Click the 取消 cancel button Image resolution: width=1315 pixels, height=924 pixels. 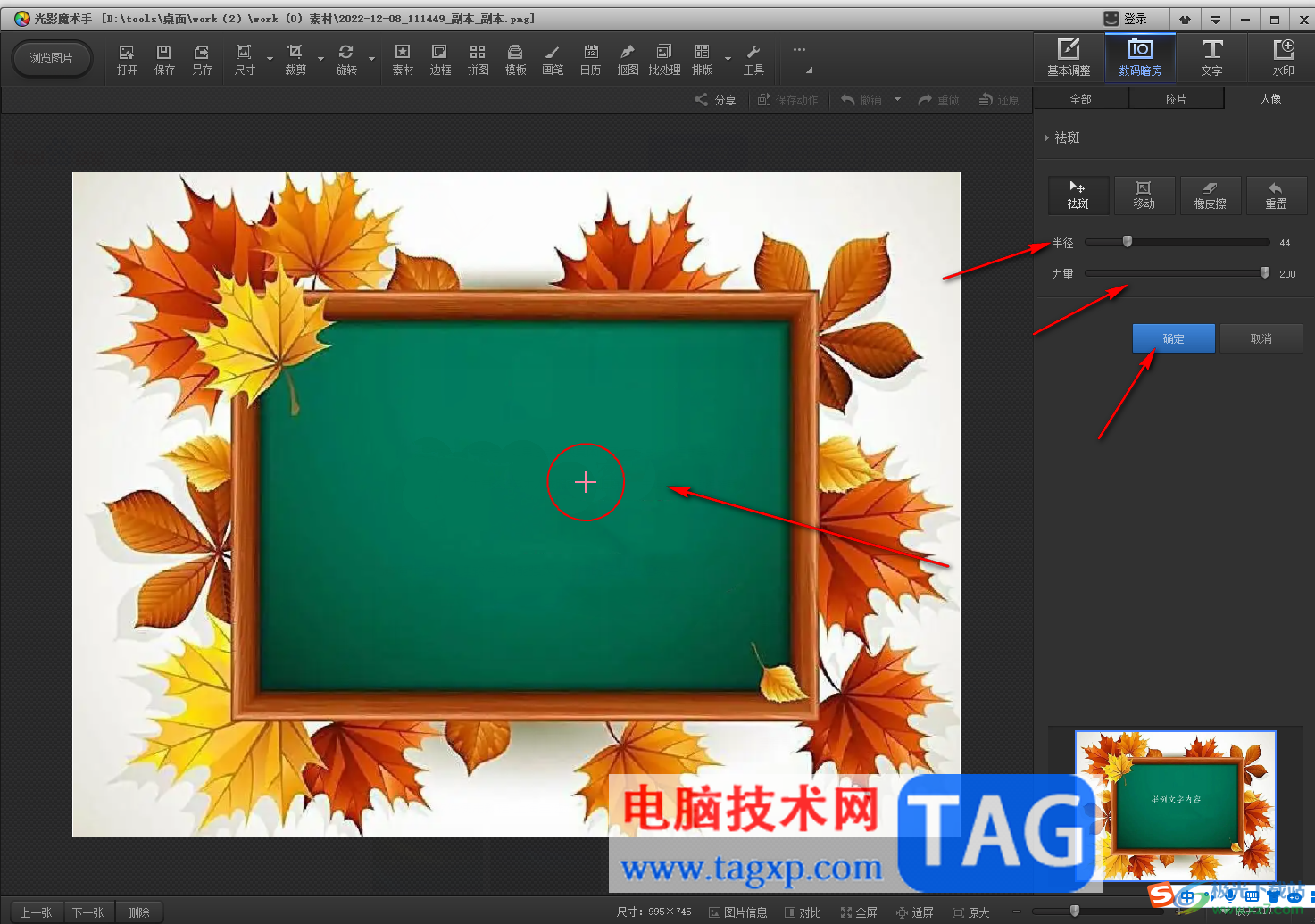1261,338
